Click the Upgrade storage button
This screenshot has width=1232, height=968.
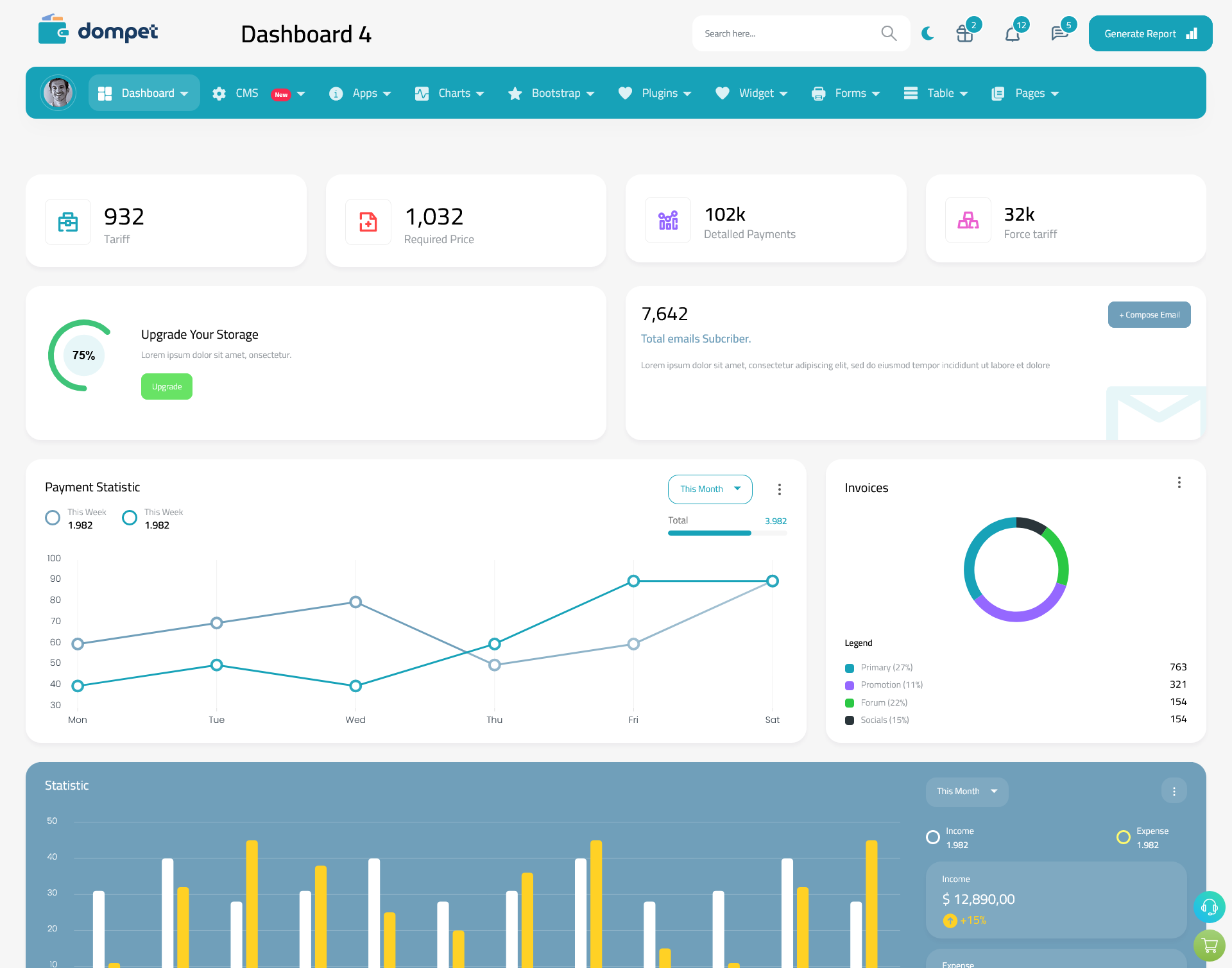pyautogui.click(x=167, y=387)
